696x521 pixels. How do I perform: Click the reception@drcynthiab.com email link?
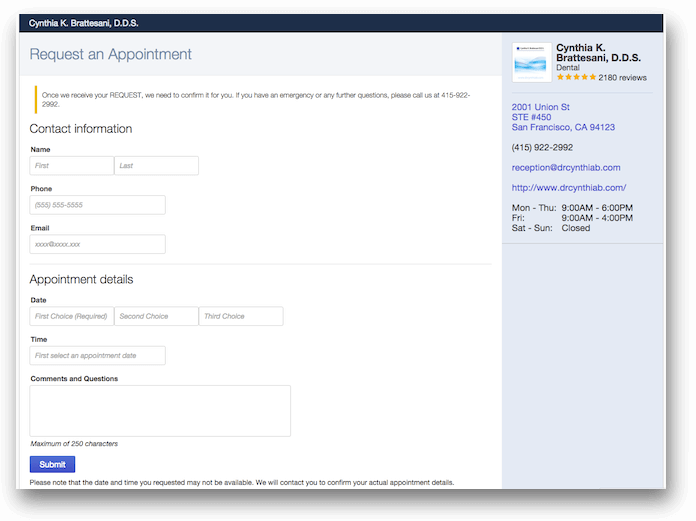pyautogui.click(x=566, y=167)
